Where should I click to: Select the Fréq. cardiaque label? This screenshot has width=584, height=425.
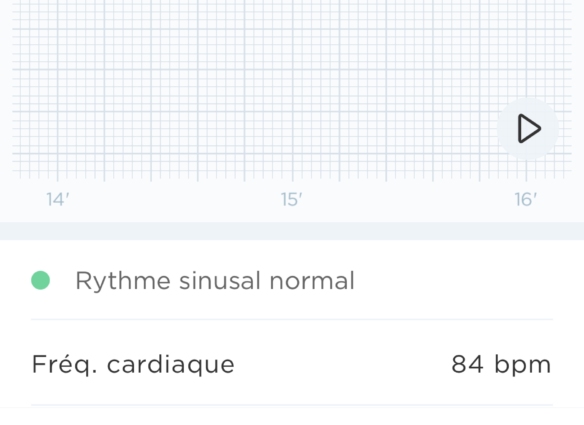[133, 364]
